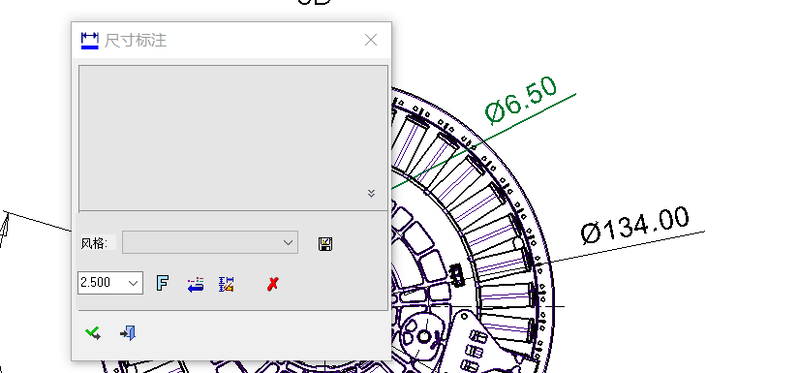Select the Ø134.00 dimension text

[635, 225]
